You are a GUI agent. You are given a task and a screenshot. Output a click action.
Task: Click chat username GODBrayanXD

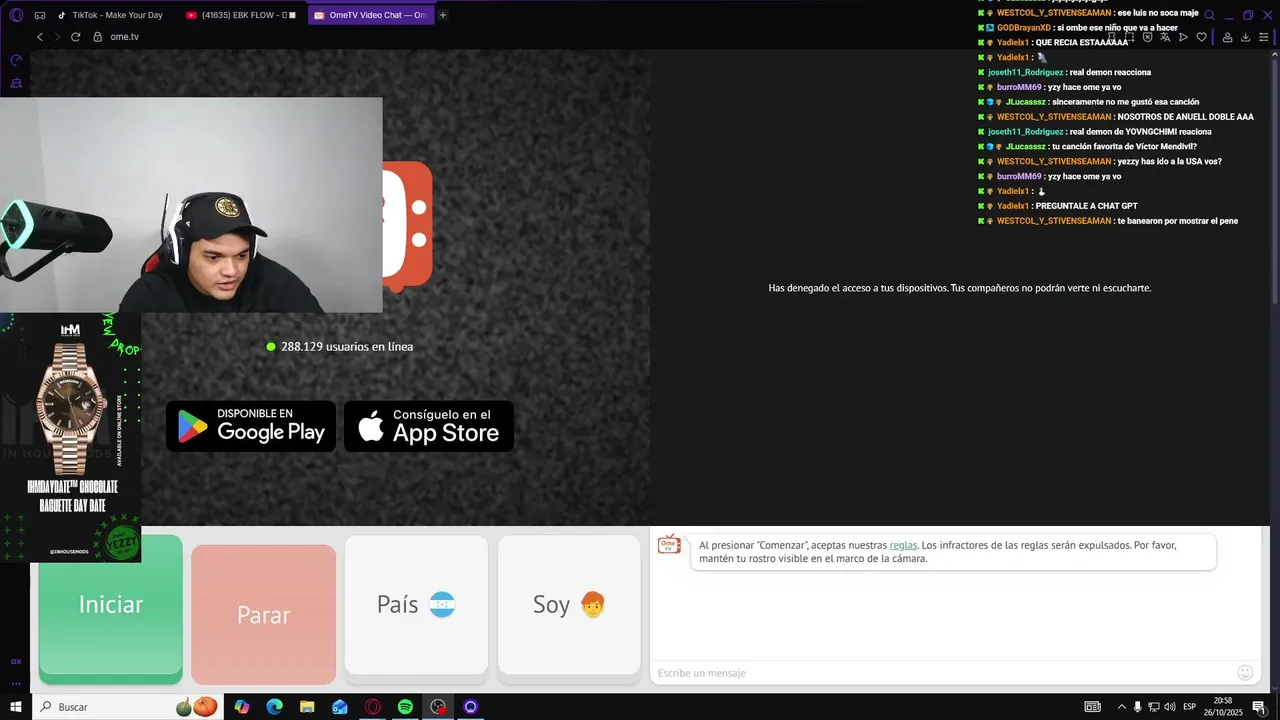pos(1024,28)
